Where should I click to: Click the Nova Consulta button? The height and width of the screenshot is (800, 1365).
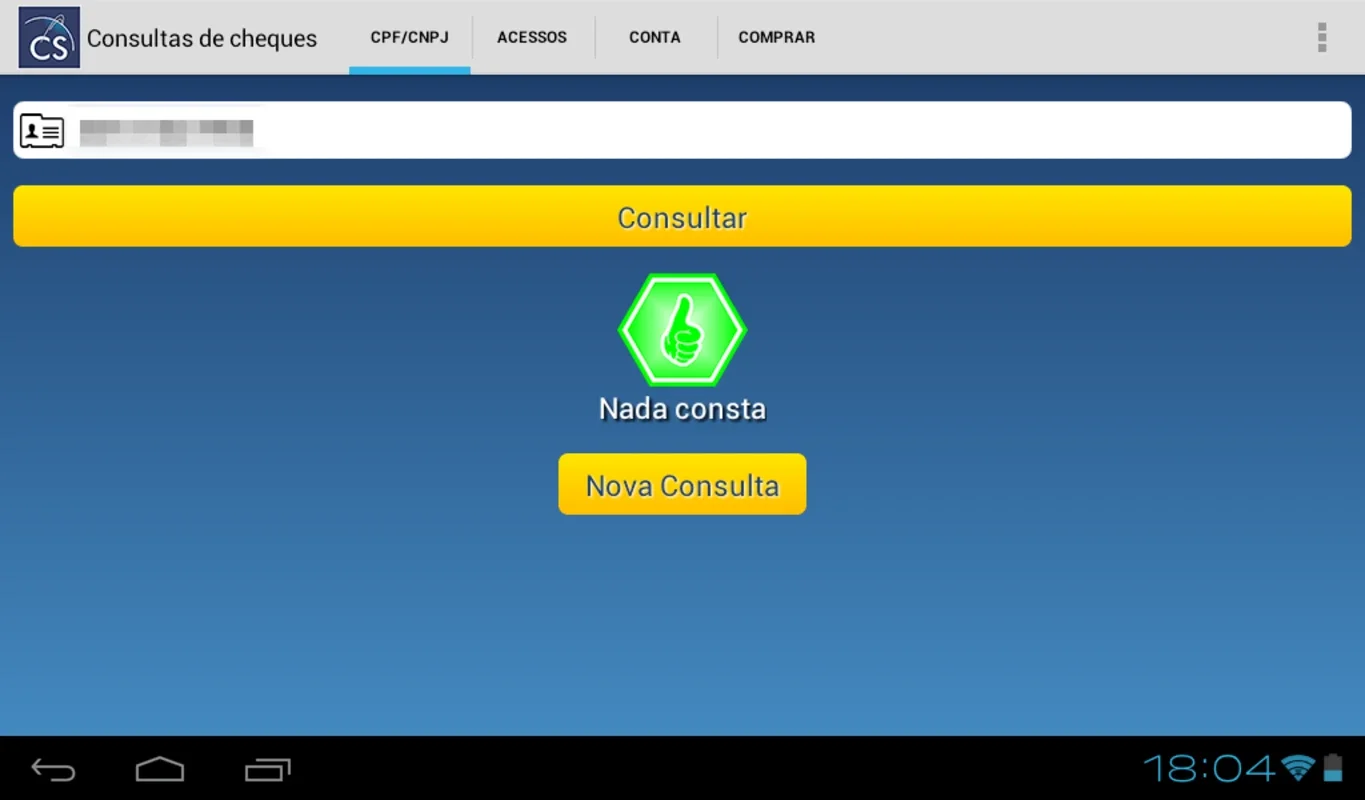point(682,485)
